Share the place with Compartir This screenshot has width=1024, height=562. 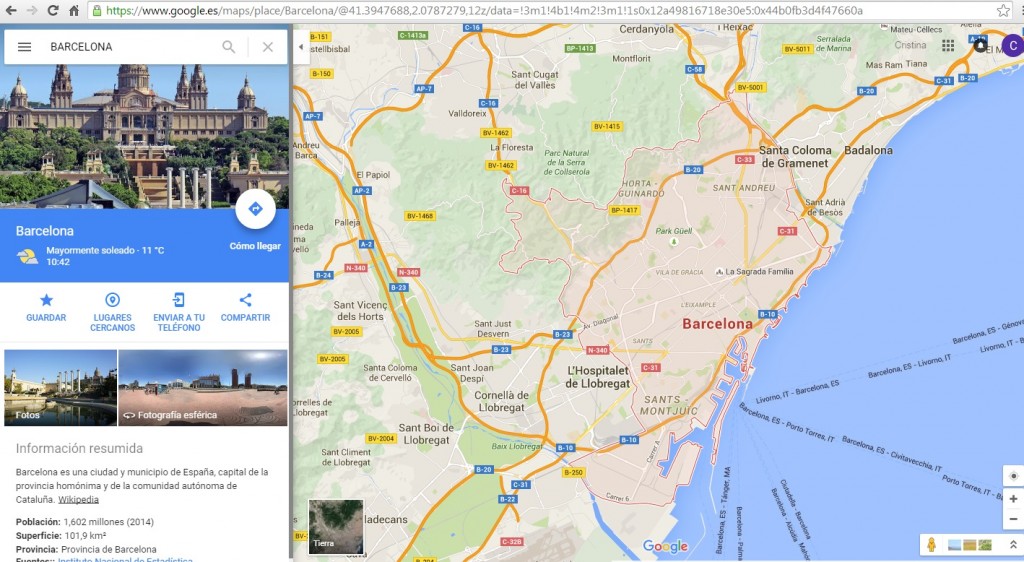245,307
